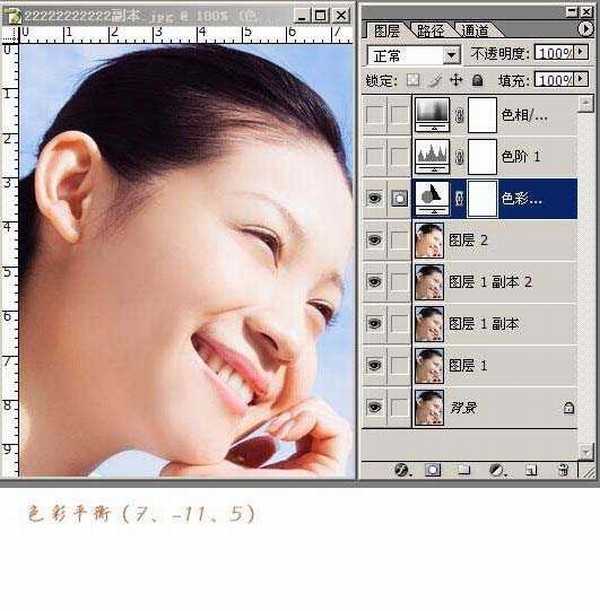Hide the 背景 layer eye

point(374,407)
